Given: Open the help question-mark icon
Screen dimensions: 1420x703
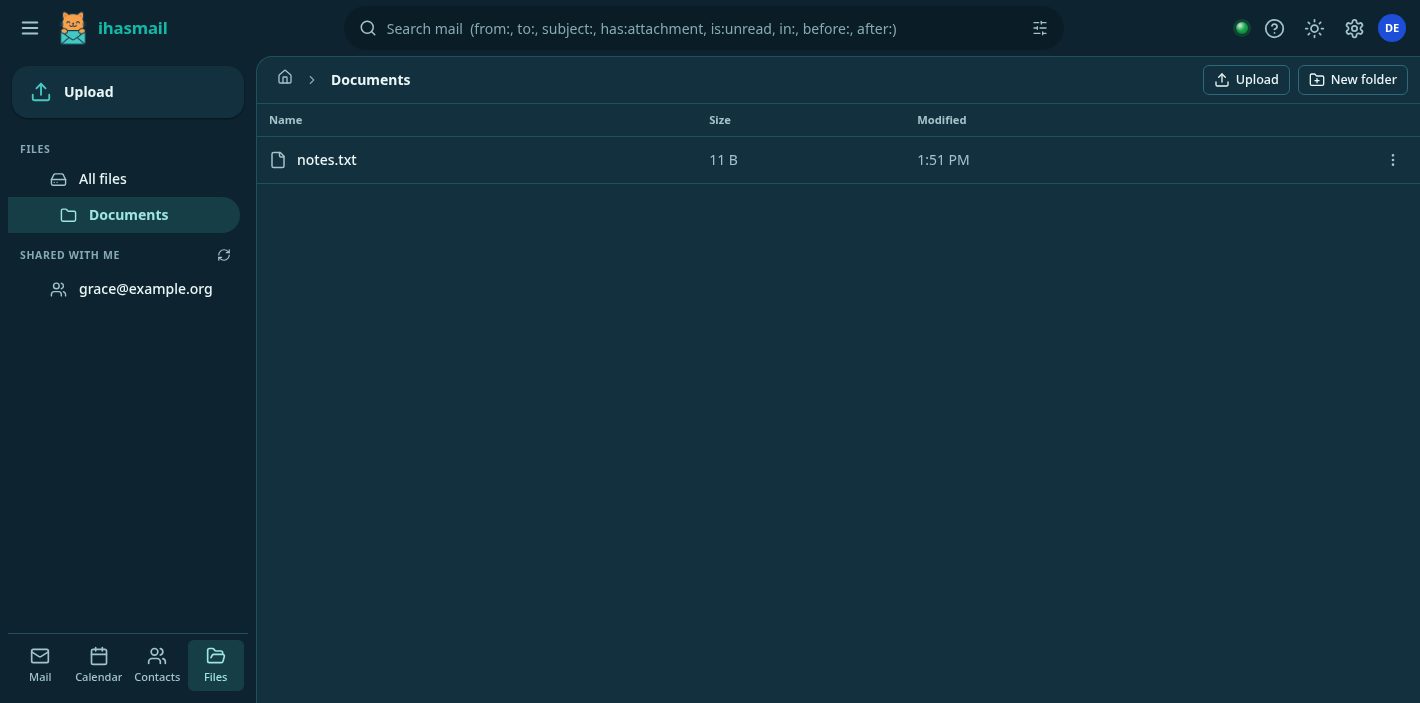Looking at the screenshot, I should [x=1274, y=28].
